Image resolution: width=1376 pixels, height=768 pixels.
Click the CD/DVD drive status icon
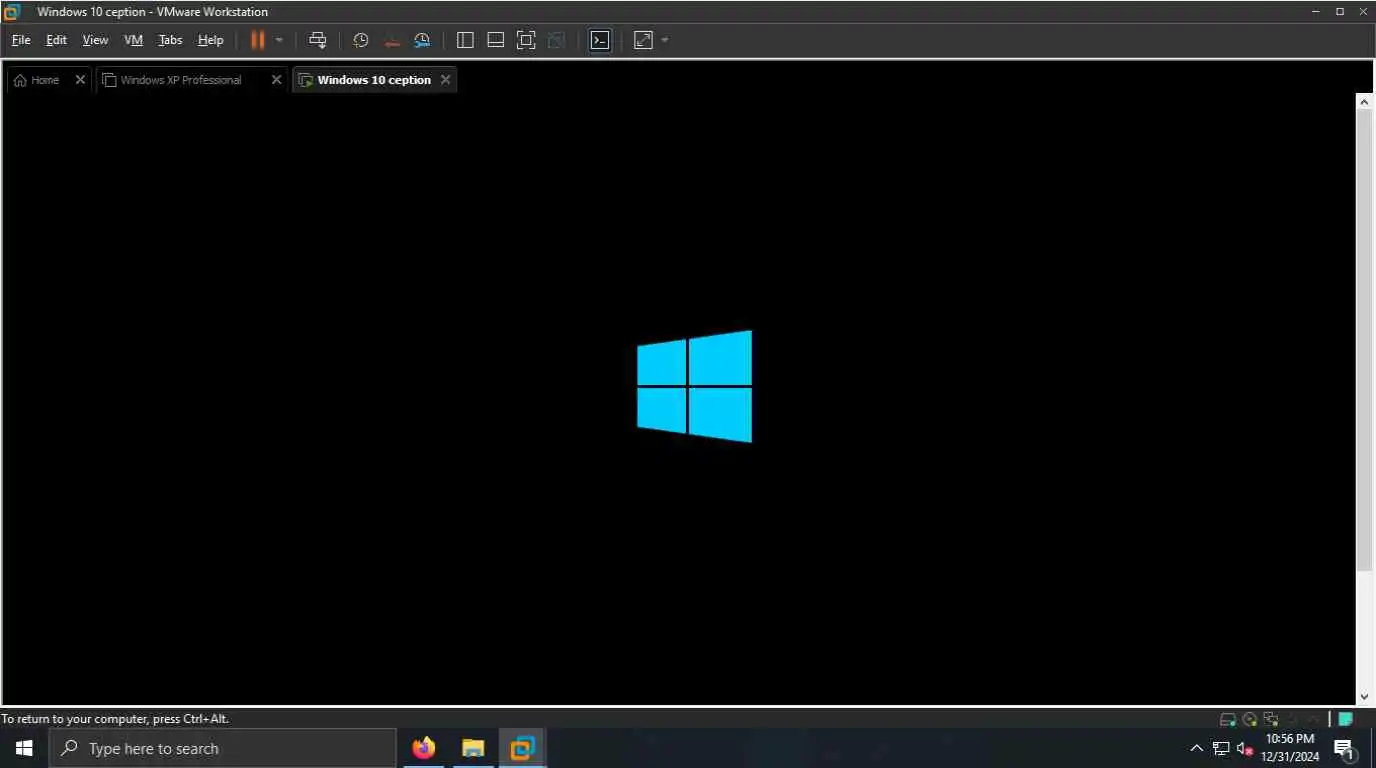(1250, 719)
